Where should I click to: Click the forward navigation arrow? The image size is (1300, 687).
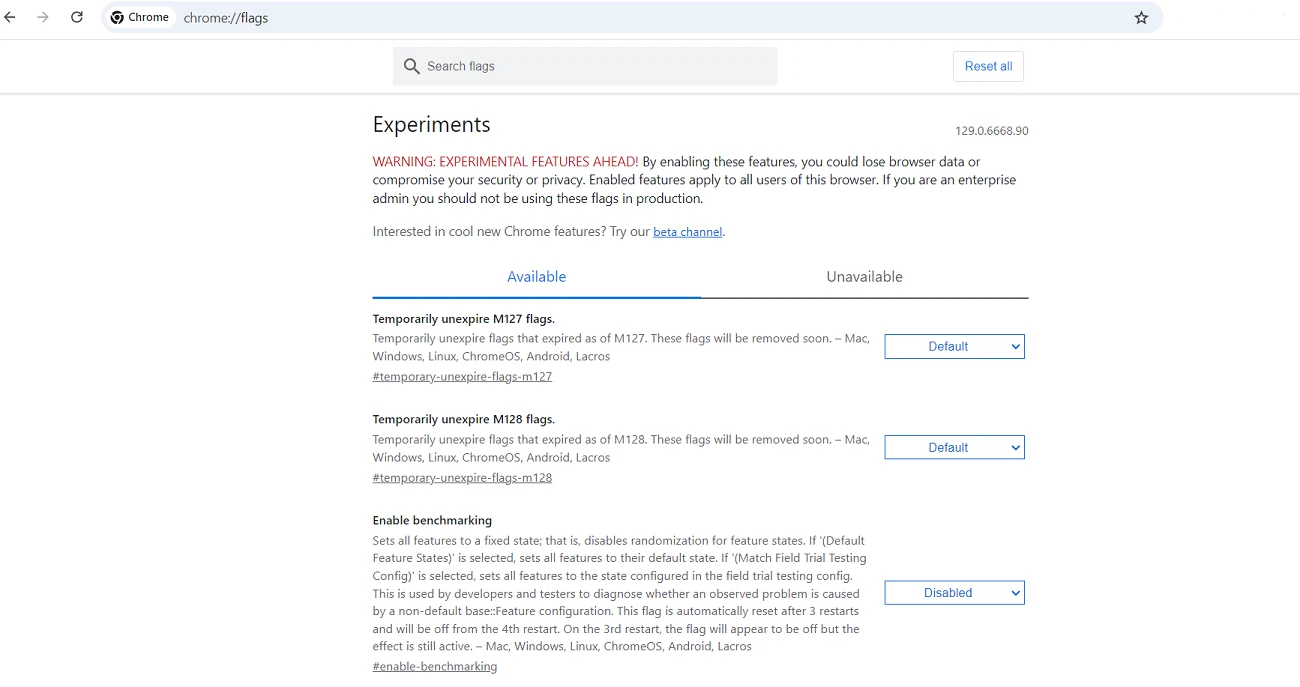(x=43, y=17)
